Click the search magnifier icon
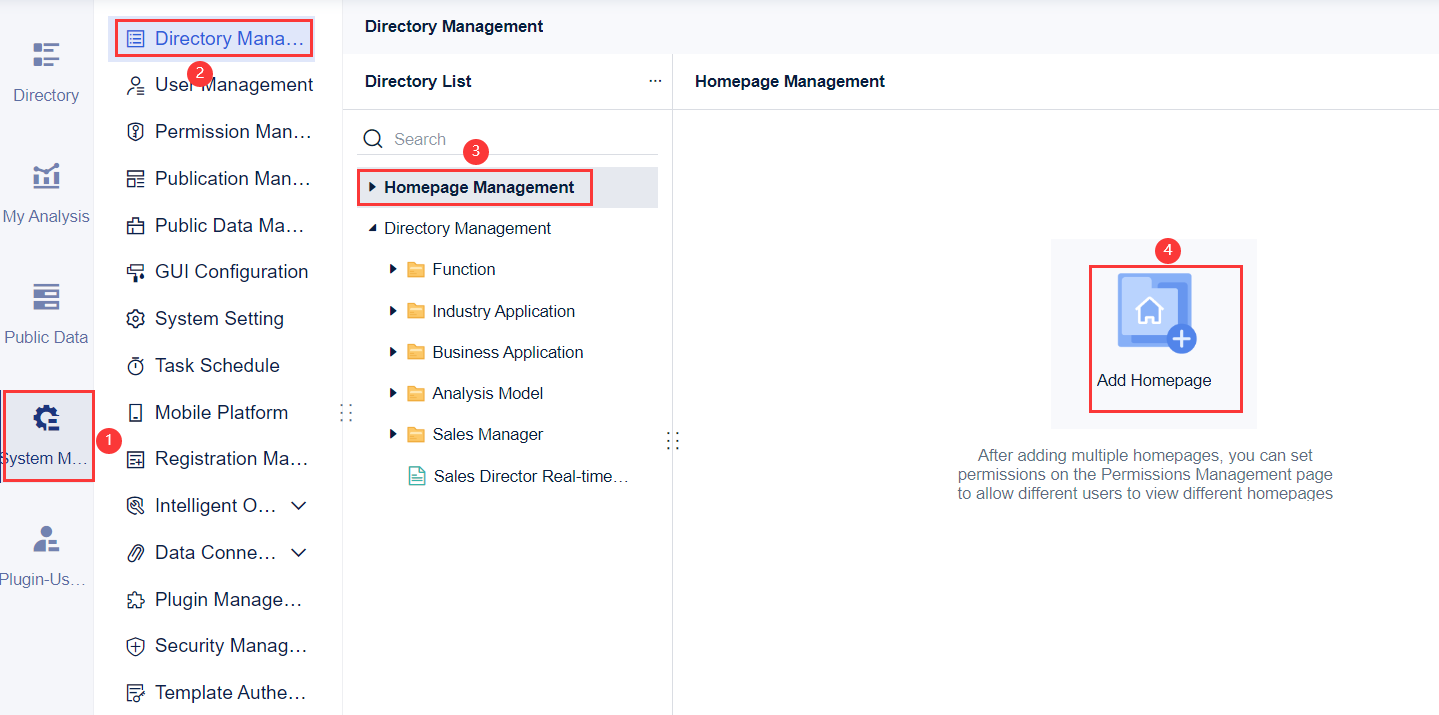The width and height of the screenshot is (1439, 715). (373, 139)
